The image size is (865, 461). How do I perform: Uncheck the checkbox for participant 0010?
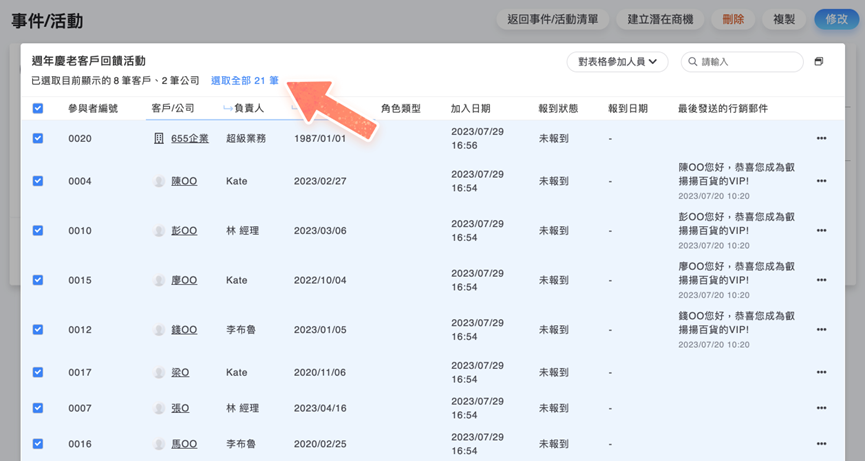(38, 231)
